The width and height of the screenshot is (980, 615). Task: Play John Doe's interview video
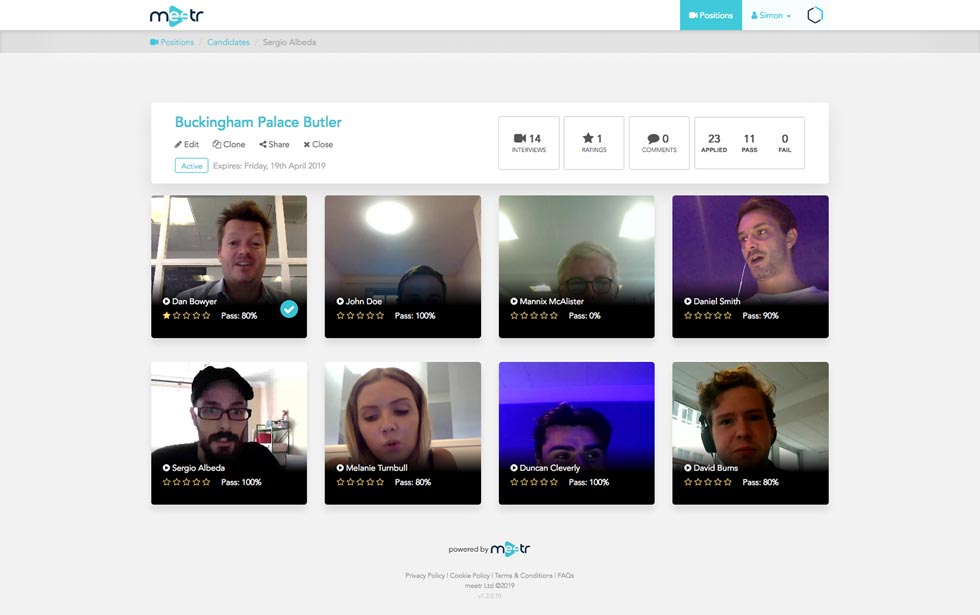(x=340, y=301)
